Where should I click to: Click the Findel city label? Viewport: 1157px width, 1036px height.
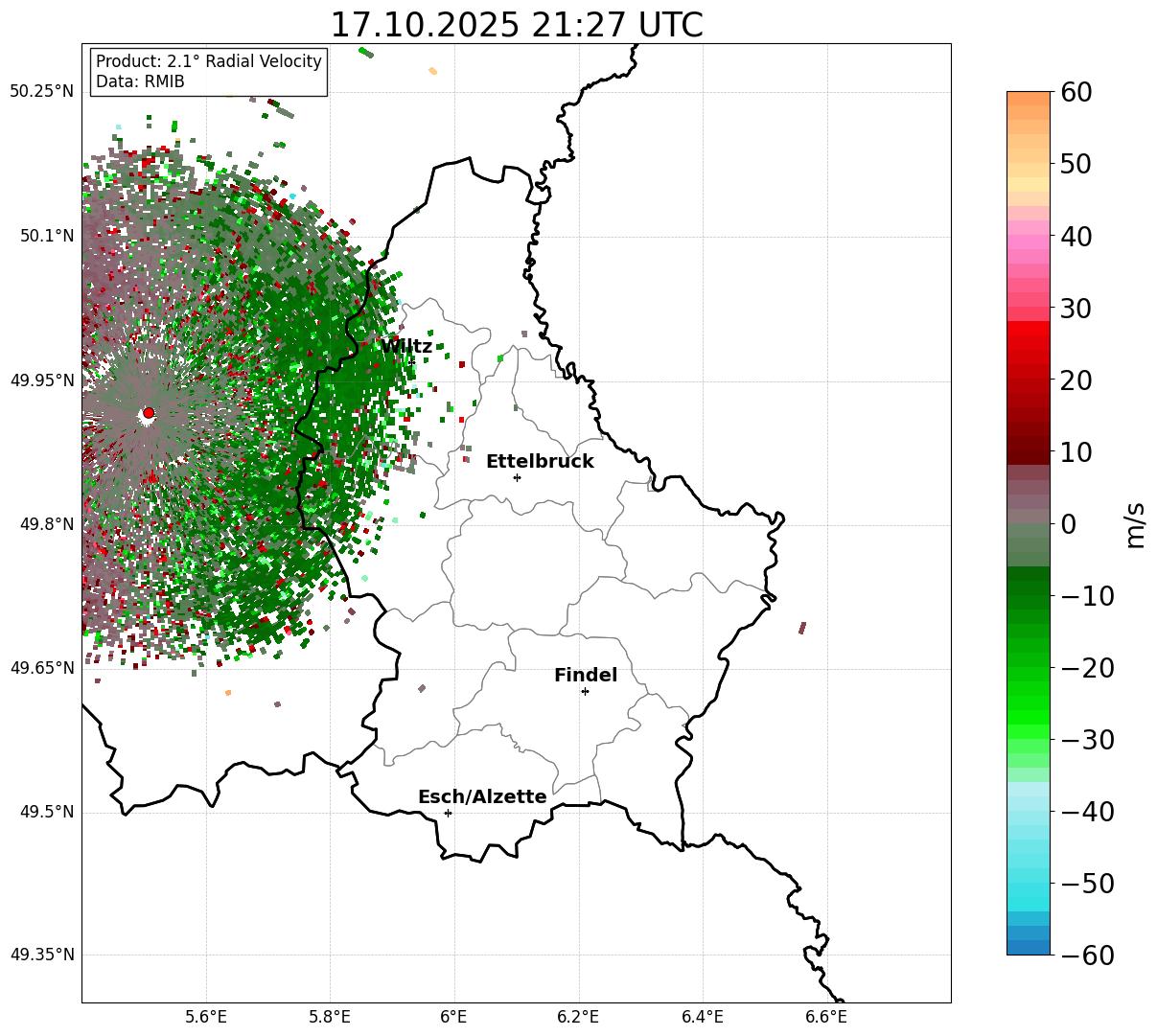(x=586, y=676)
